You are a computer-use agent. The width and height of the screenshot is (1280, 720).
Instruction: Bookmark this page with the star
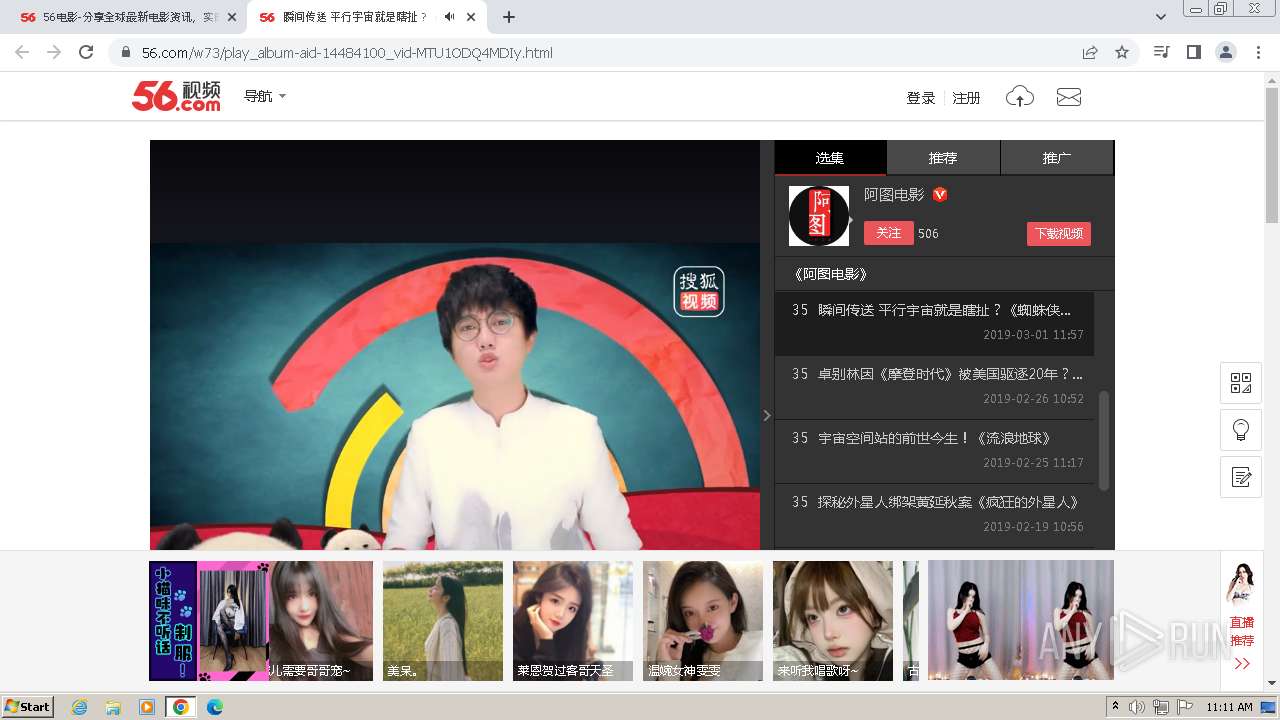tap(1122, 53)
